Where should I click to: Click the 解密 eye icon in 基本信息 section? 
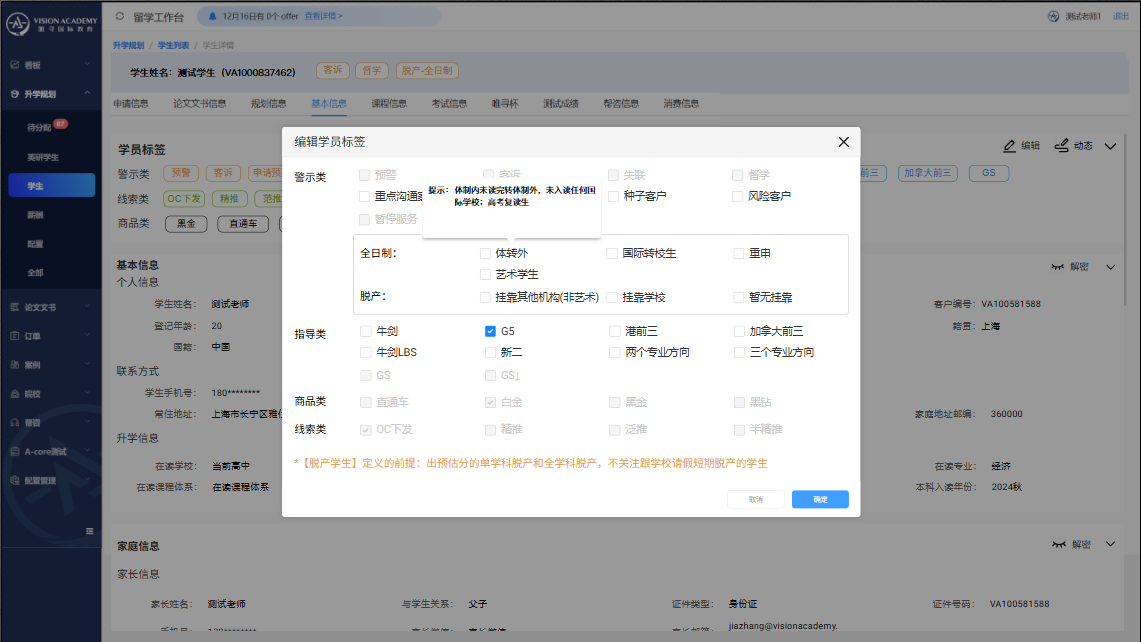pos(1058,267)
